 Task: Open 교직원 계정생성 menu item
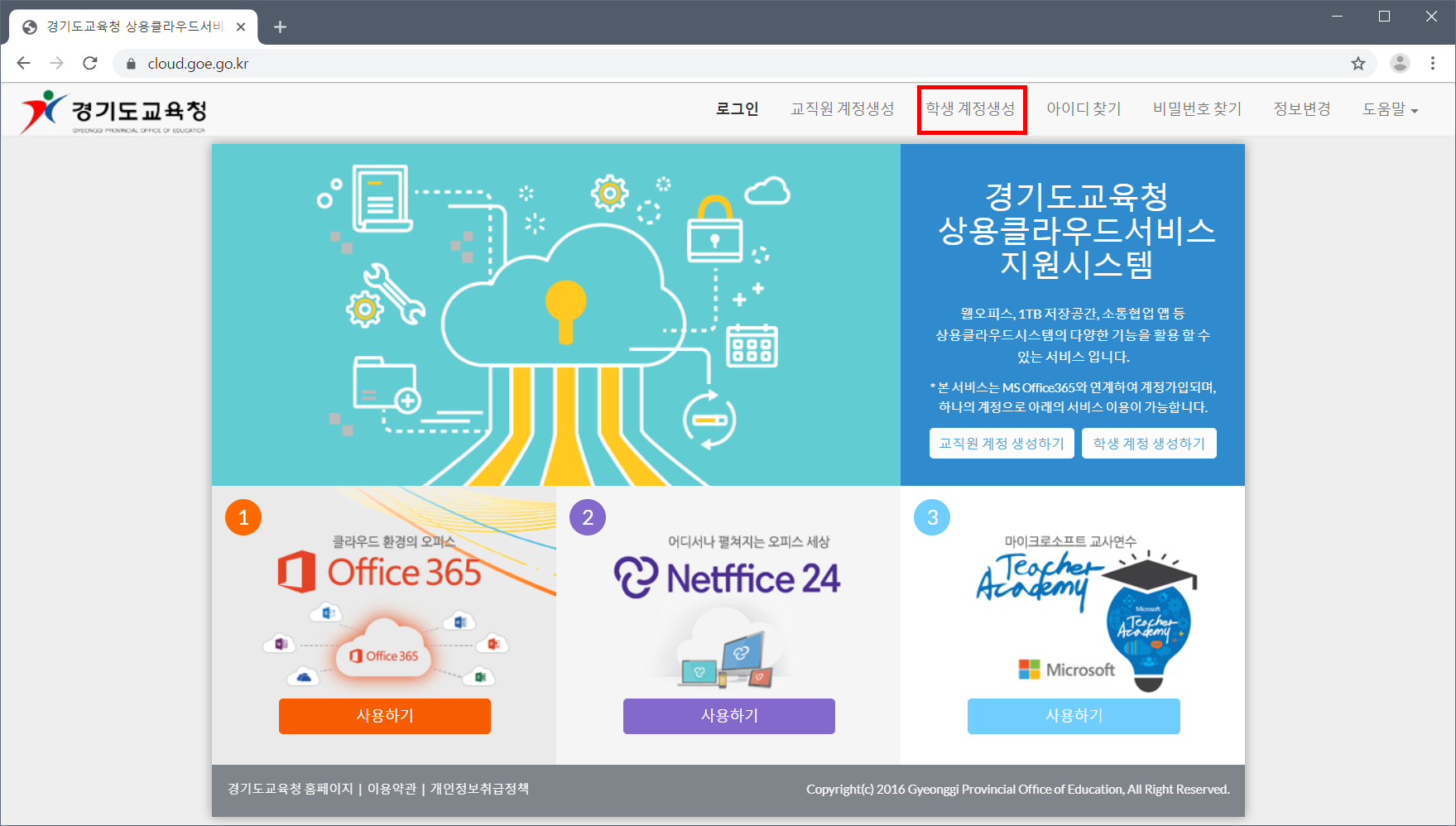(x=843, y=109)
